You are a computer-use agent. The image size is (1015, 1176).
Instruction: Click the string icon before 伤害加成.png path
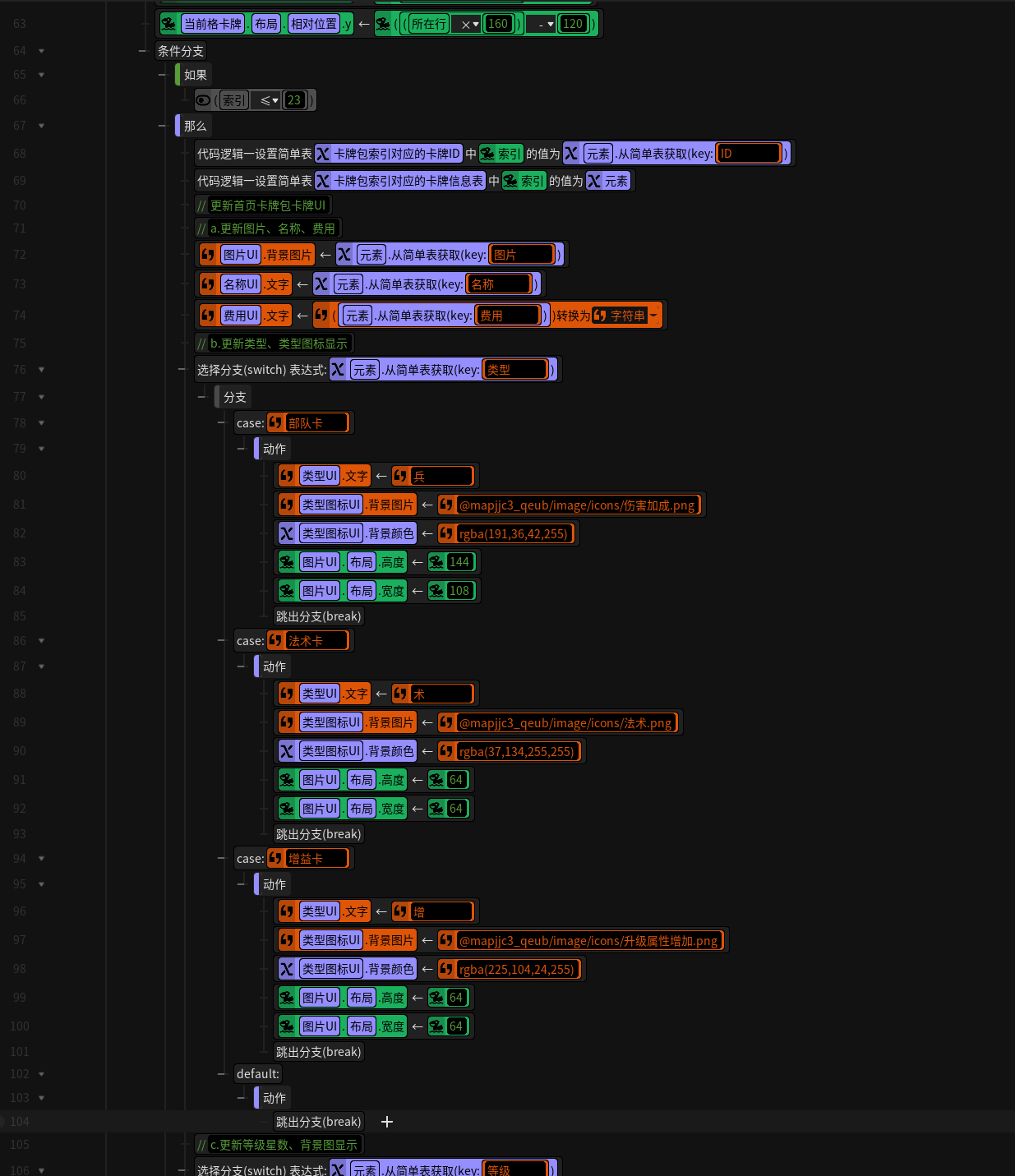[446, 505]
